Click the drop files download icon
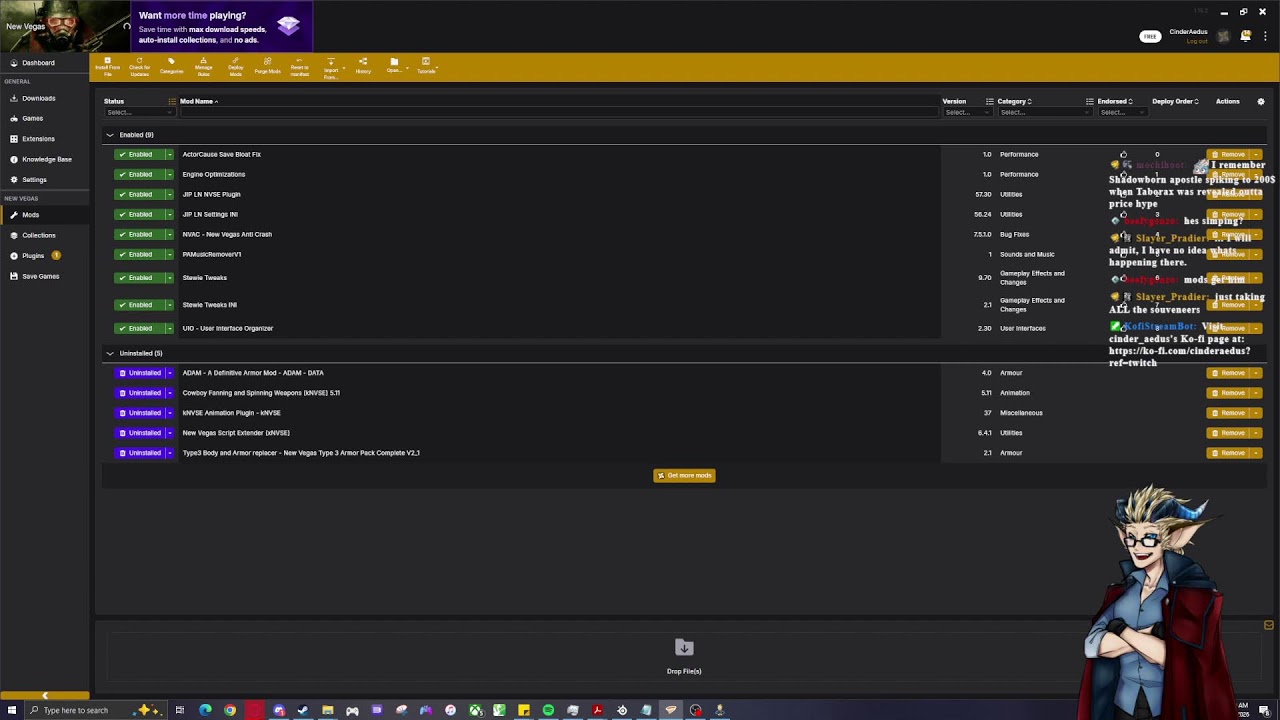The width and height of the screenshot is (1280, 720). point(684,648)
